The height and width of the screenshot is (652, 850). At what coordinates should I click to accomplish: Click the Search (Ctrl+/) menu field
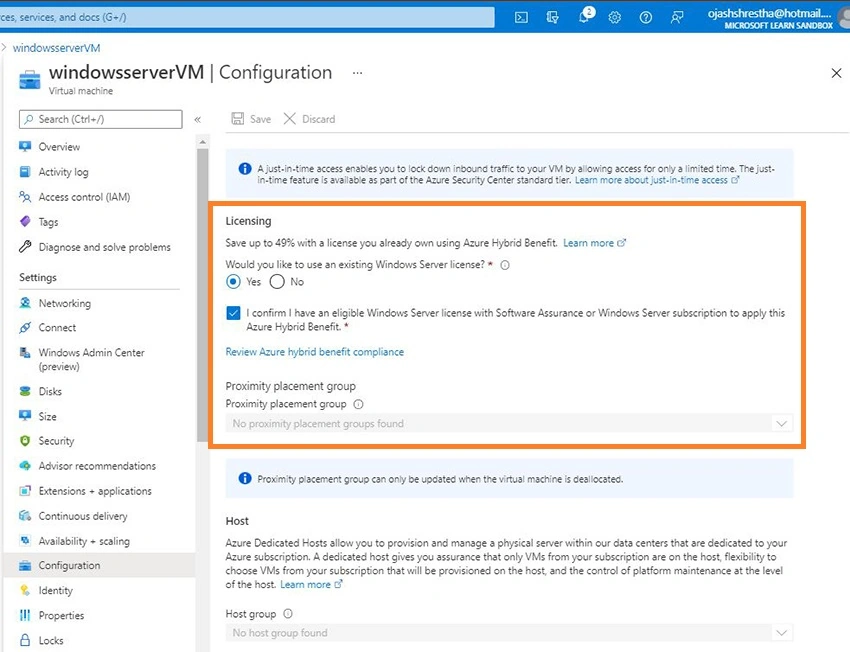[x=101, y=119]
